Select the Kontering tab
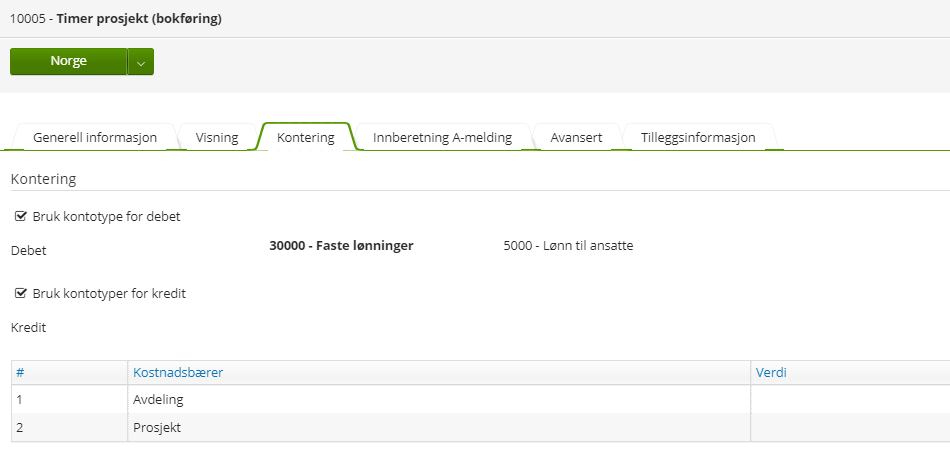 tap(305, 138)
